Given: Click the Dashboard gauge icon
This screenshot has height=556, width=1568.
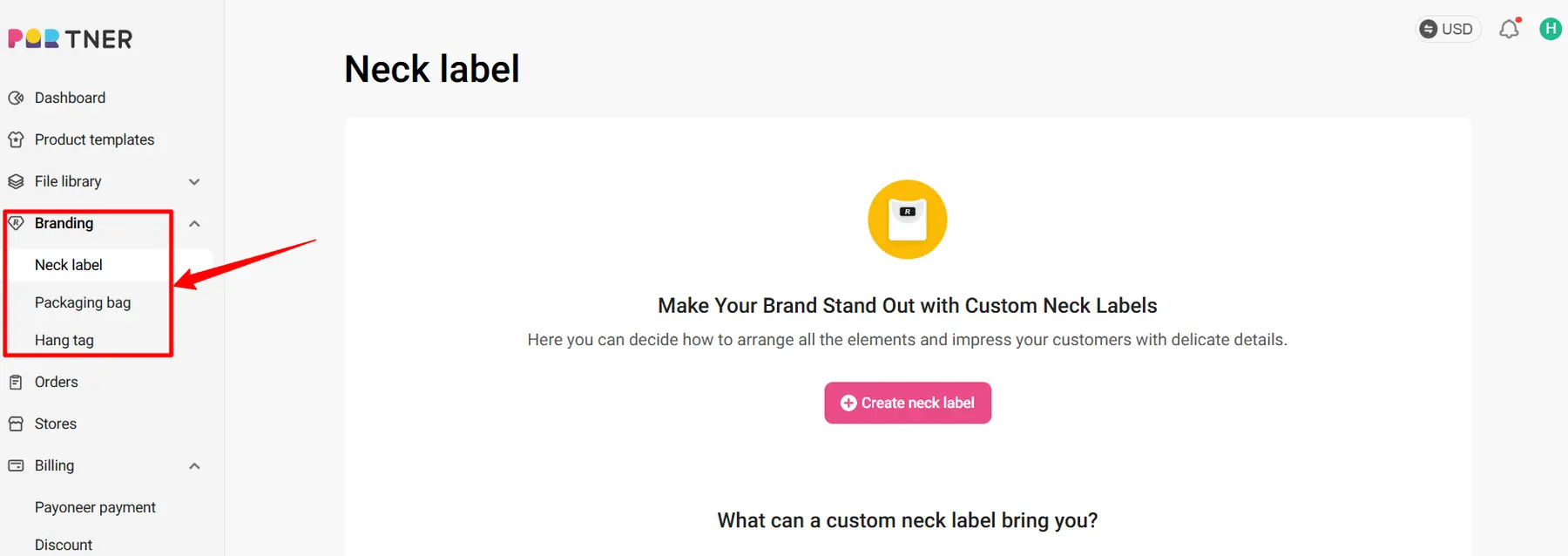Looking at the screenshot, I should tap(16, 98).
